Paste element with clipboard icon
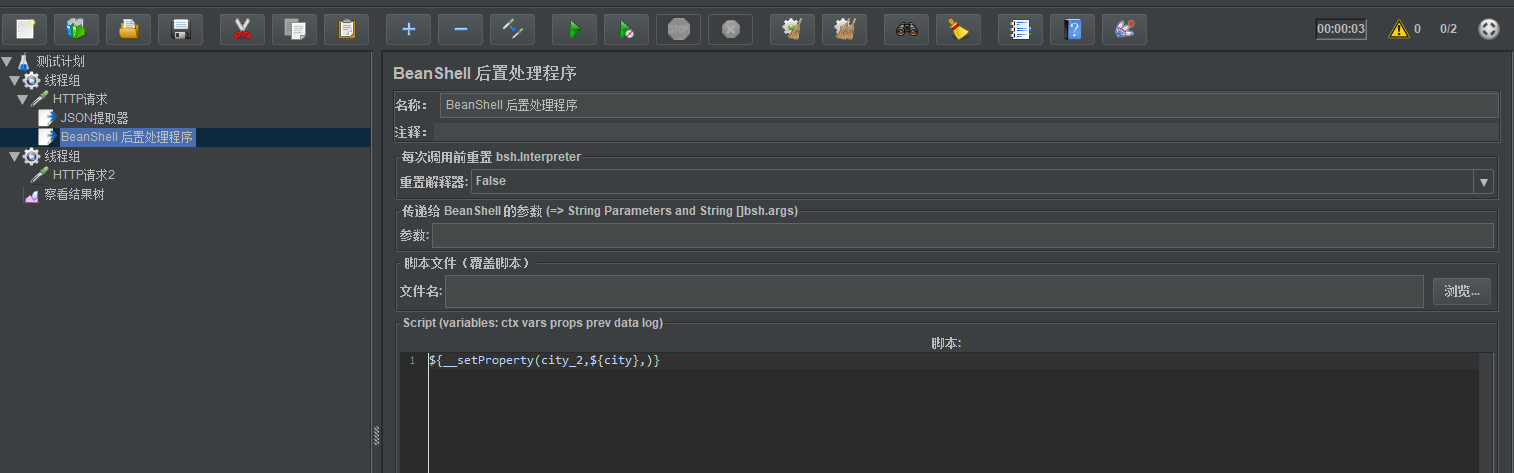1514x473 pixels. (x=346, y=29)
